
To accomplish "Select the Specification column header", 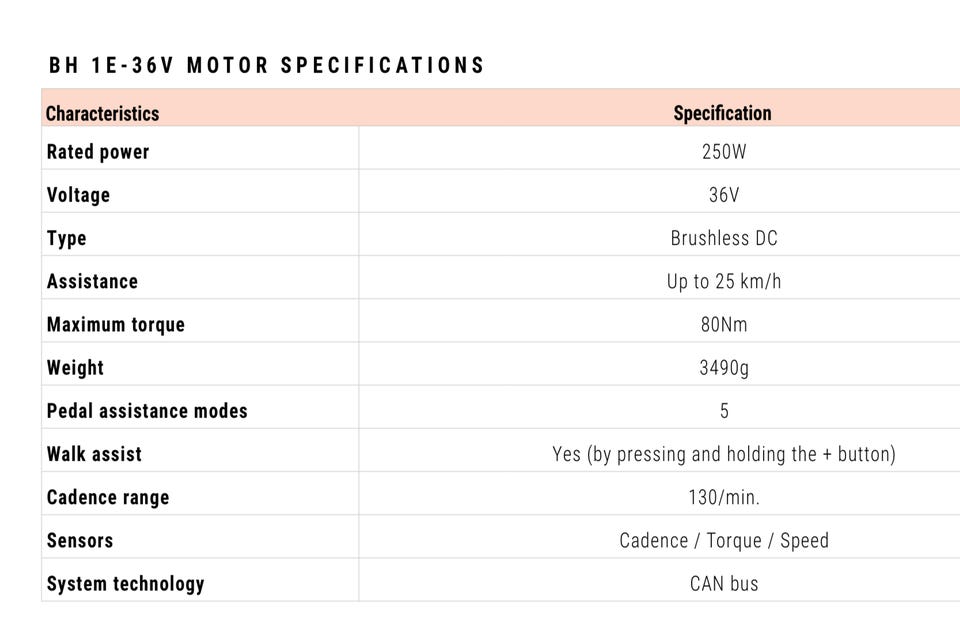I will [722, 113].
